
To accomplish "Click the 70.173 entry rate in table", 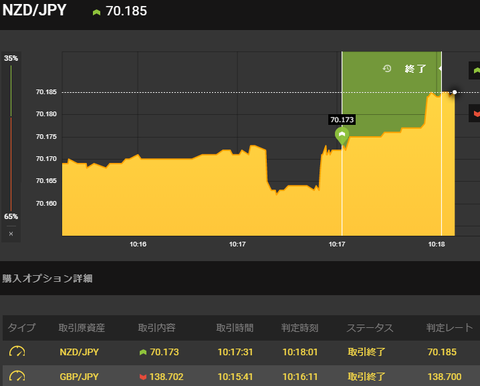I will [164, 352].
